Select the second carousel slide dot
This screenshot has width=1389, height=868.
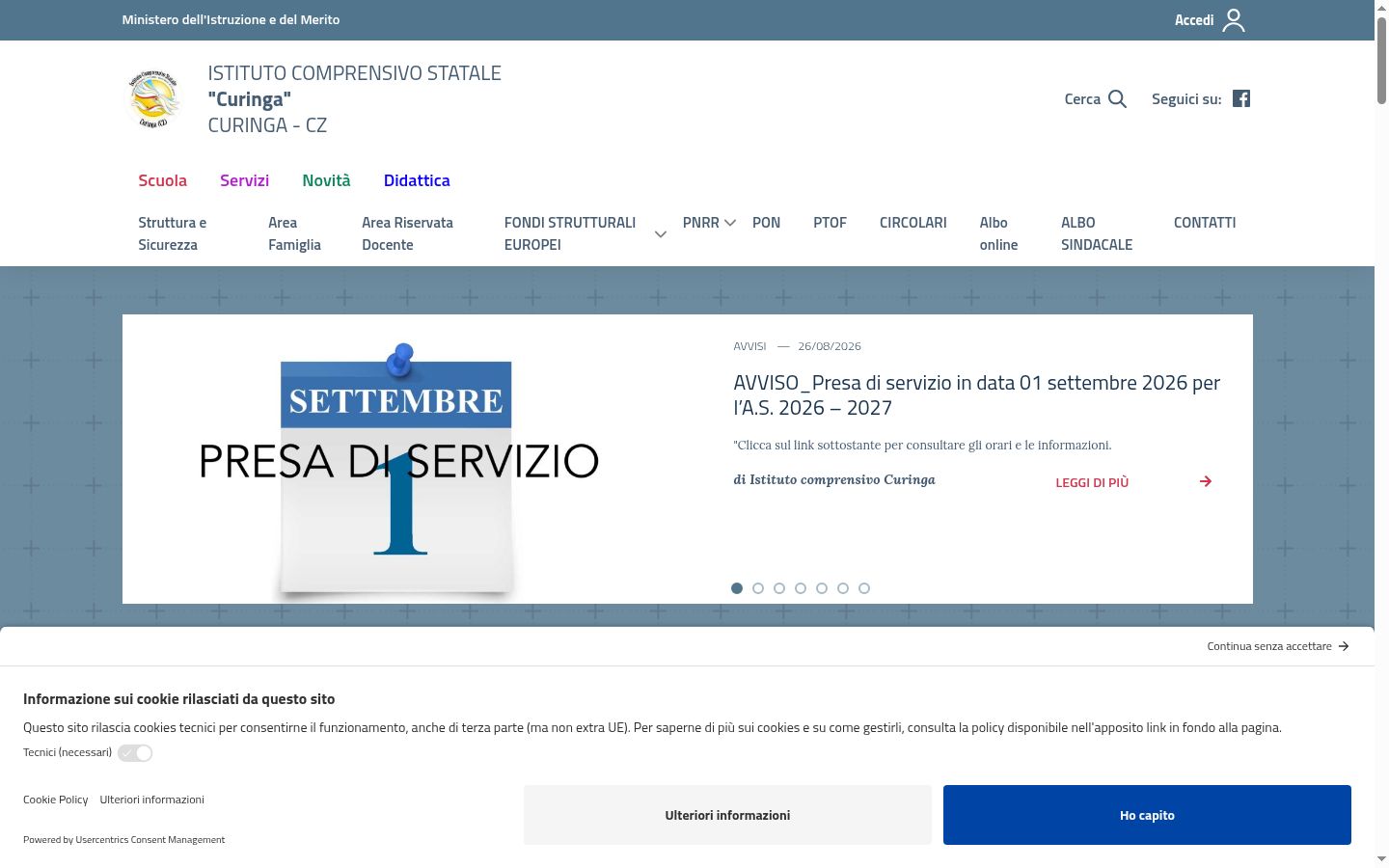coord(758,588)
